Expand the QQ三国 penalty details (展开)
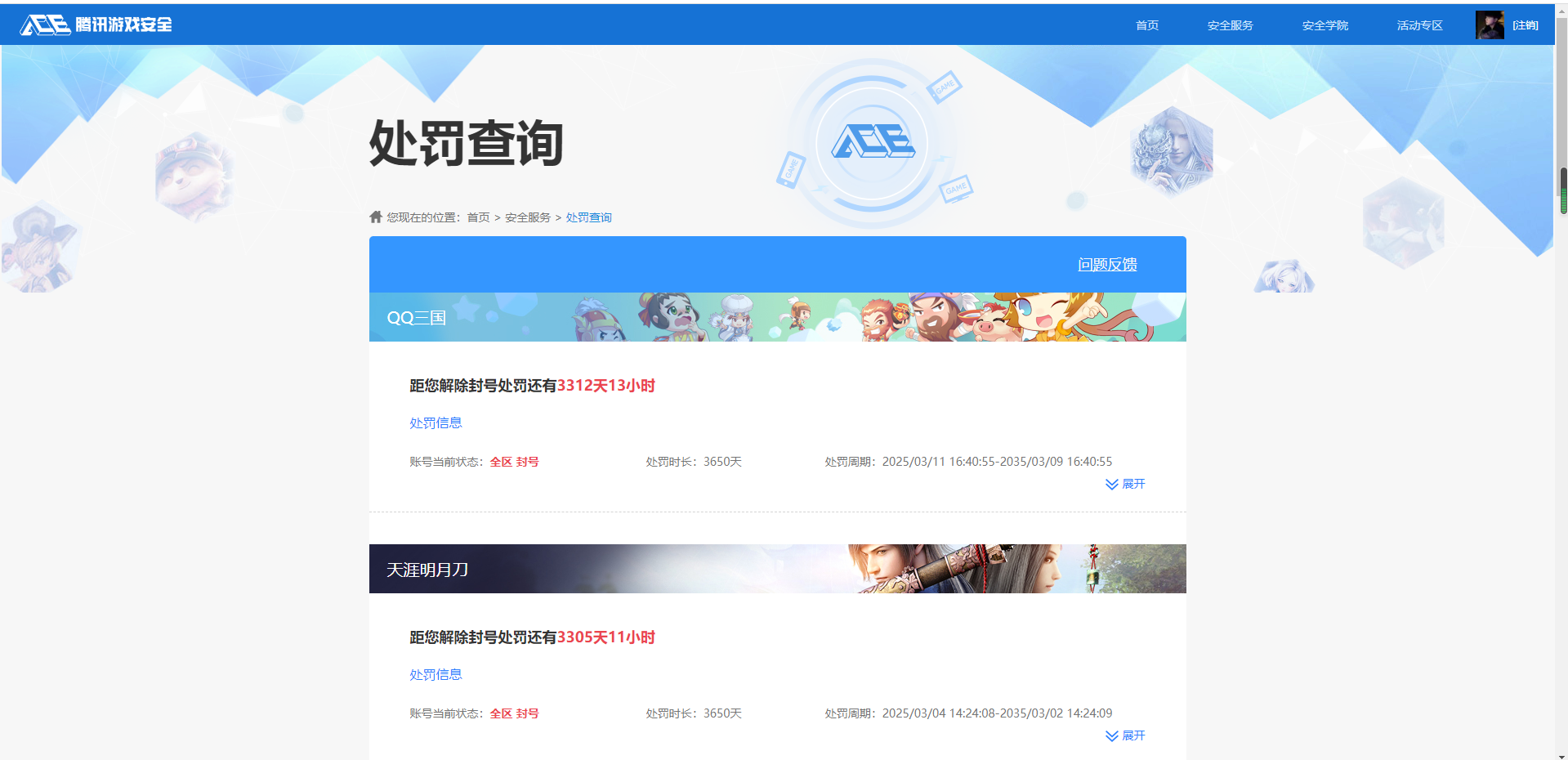The width and height of the screenshot is (1568, 760). [1125, 484]
